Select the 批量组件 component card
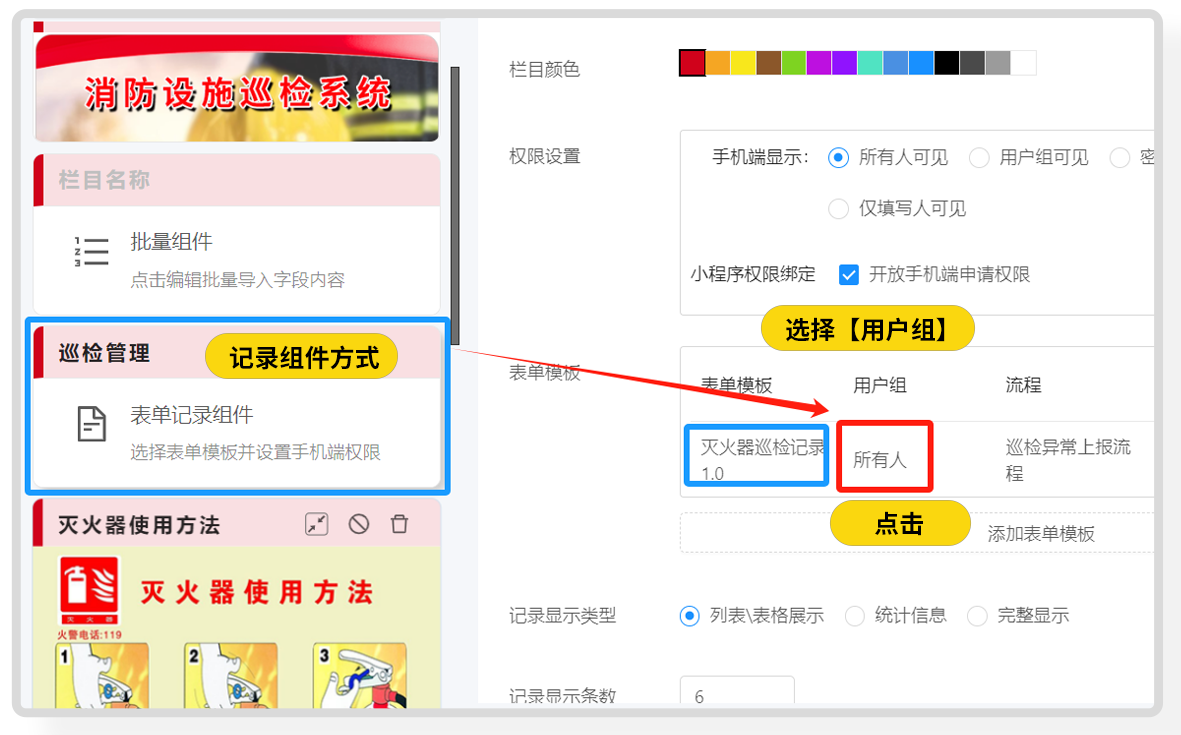 [237, 261]
